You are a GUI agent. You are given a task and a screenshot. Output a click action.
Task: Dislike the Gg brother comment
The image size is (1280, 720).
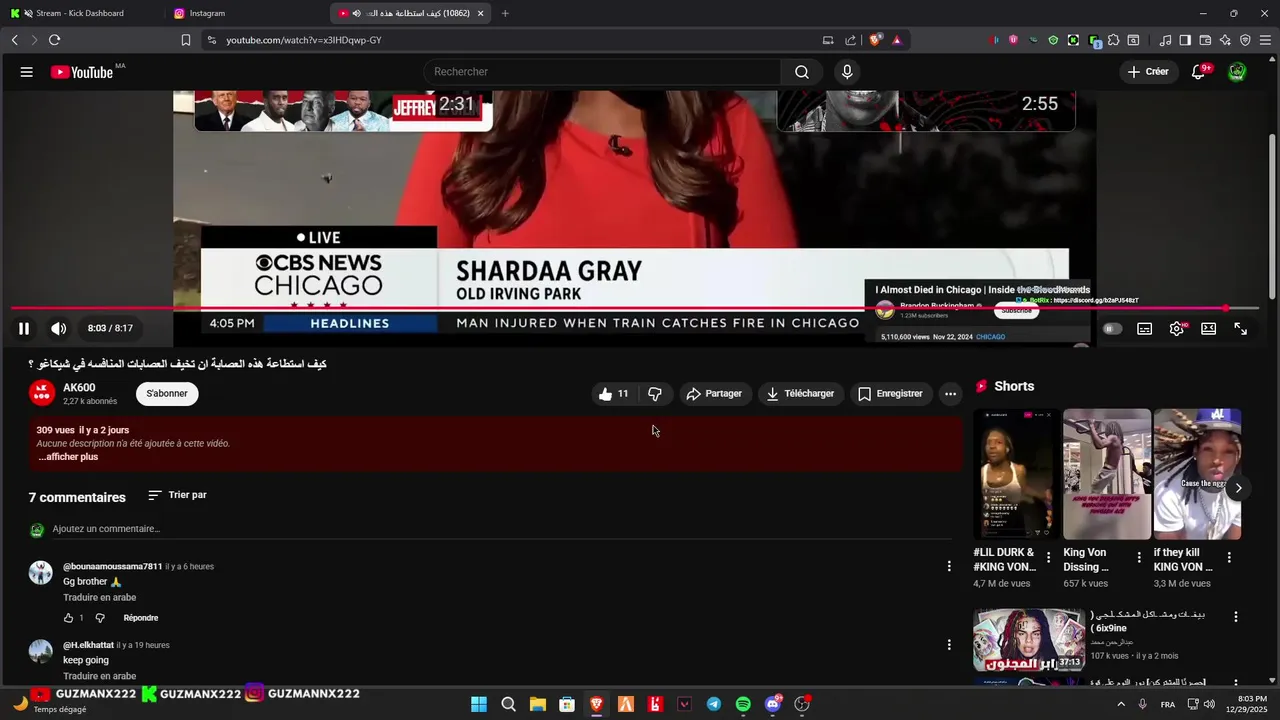99,618
